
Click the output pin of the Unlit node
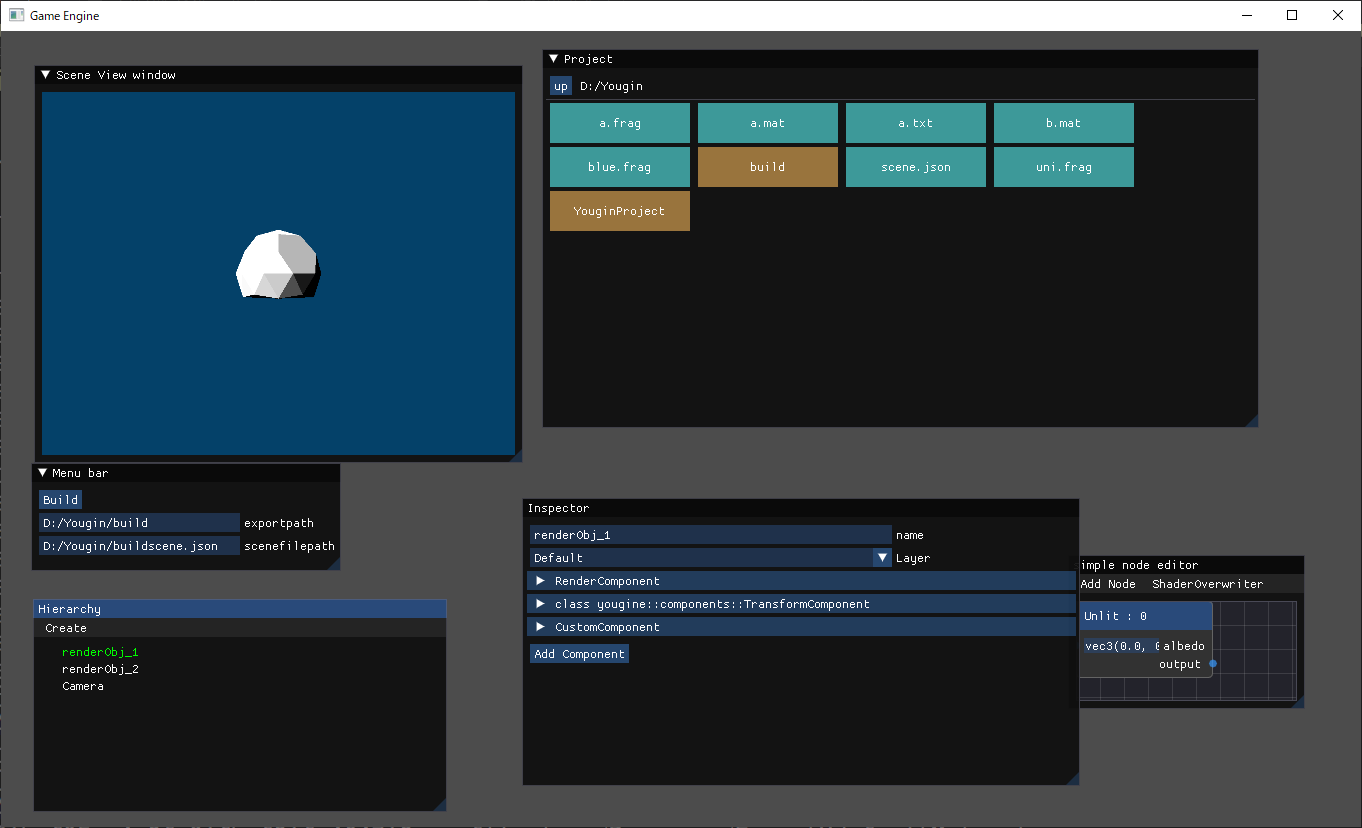(x=1213, y=664)
